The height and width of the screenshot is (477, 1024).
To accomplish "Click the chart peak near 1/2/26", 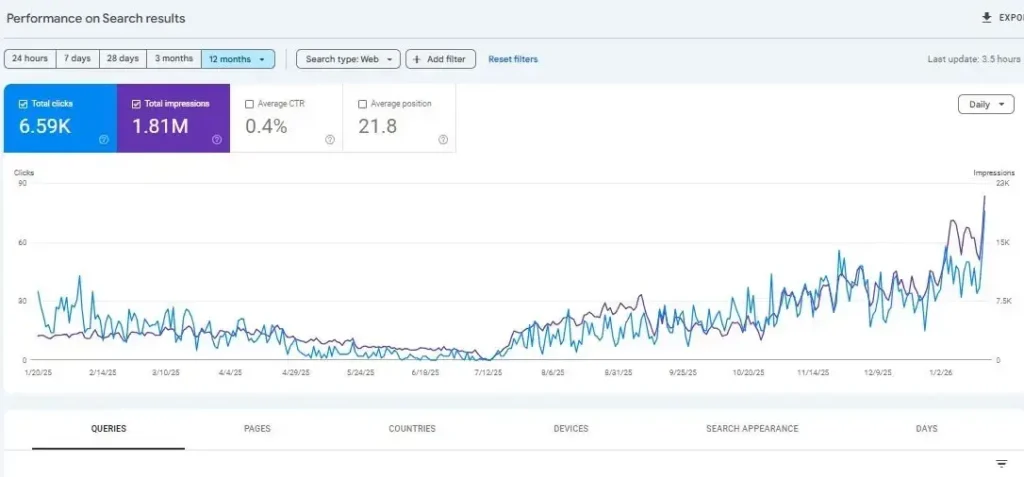I will (x=984, y=196).
